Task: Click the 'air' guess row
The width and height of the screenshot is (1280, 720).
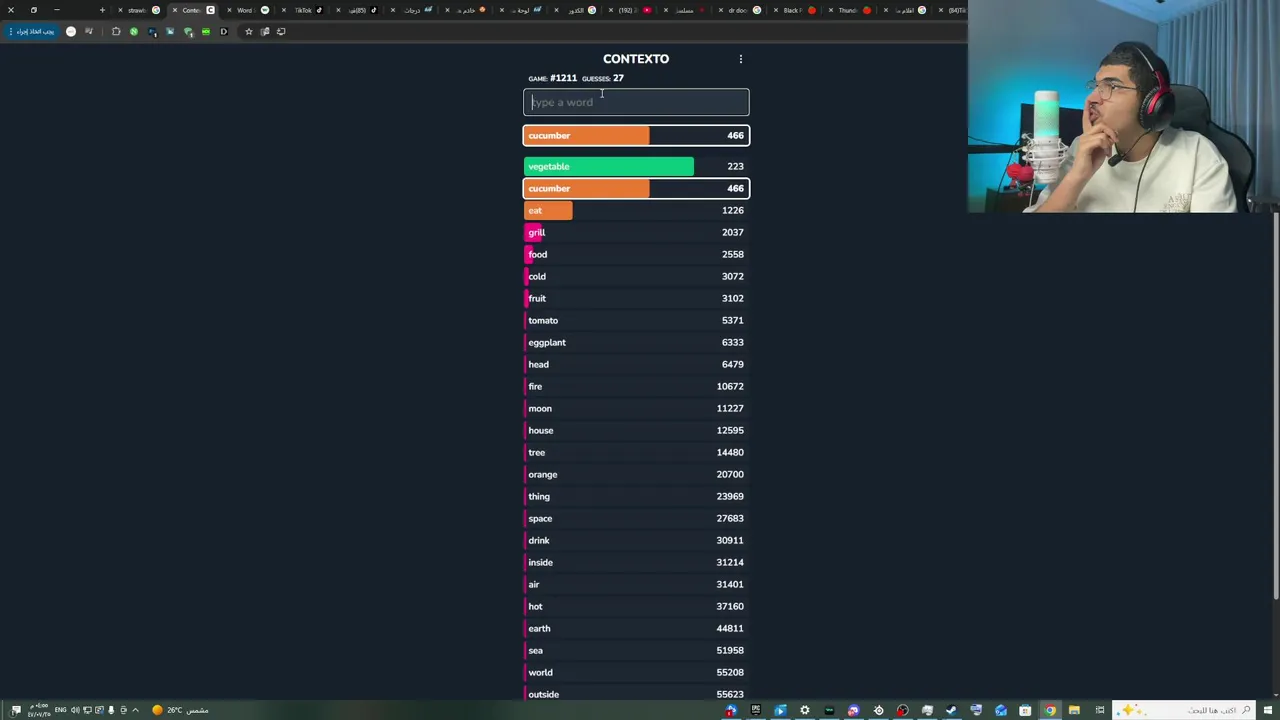Action: point(636,584)
